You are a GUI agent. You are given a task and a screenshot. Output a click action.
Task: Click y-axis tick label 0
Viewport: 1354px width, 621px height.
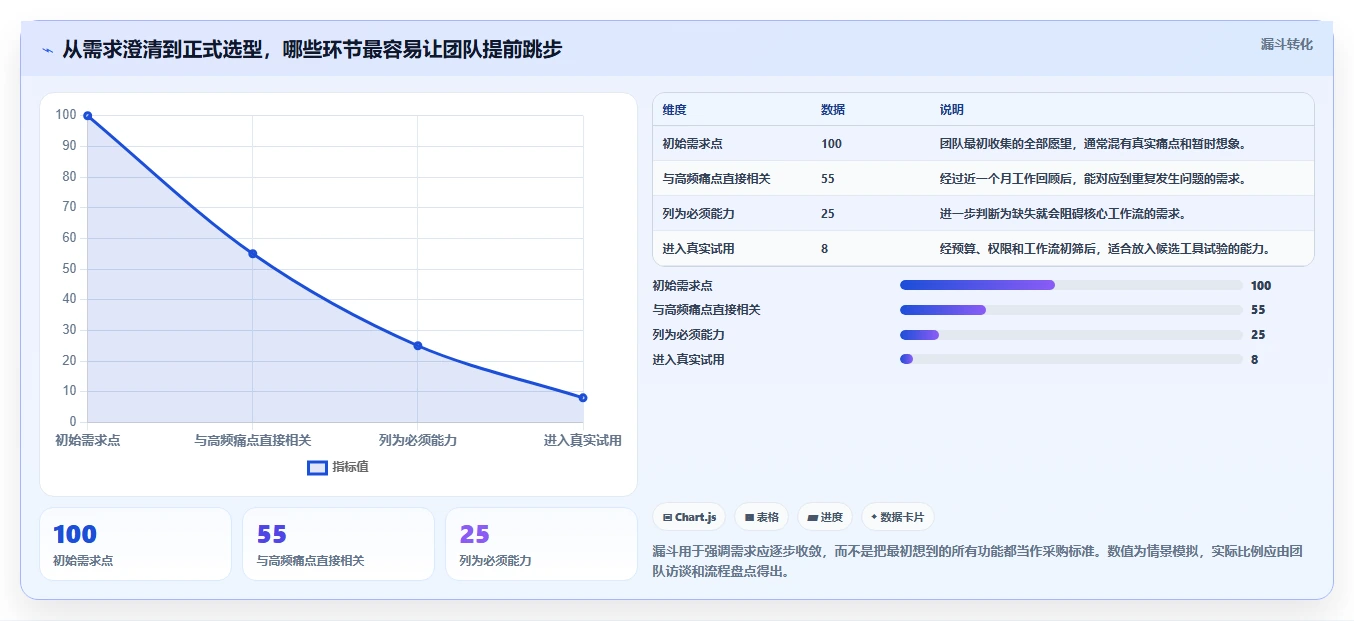(73, 422)
